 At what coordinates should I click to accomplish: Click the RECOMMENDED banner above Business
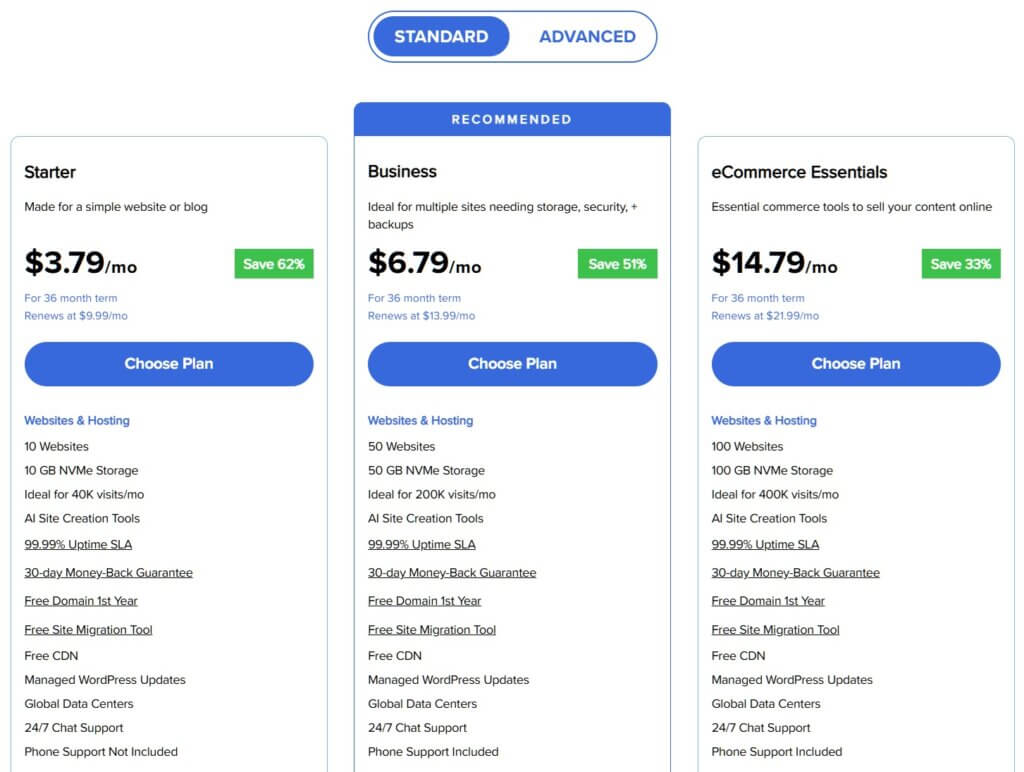pyautogui.click(x=512, y=119)
